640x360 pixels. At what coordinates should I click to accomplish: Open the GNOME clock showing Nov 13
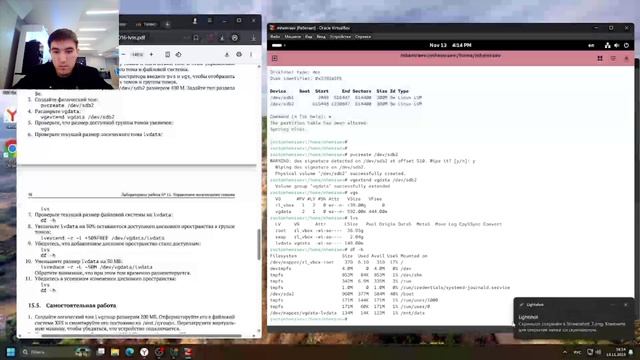(x=450, y=45)
